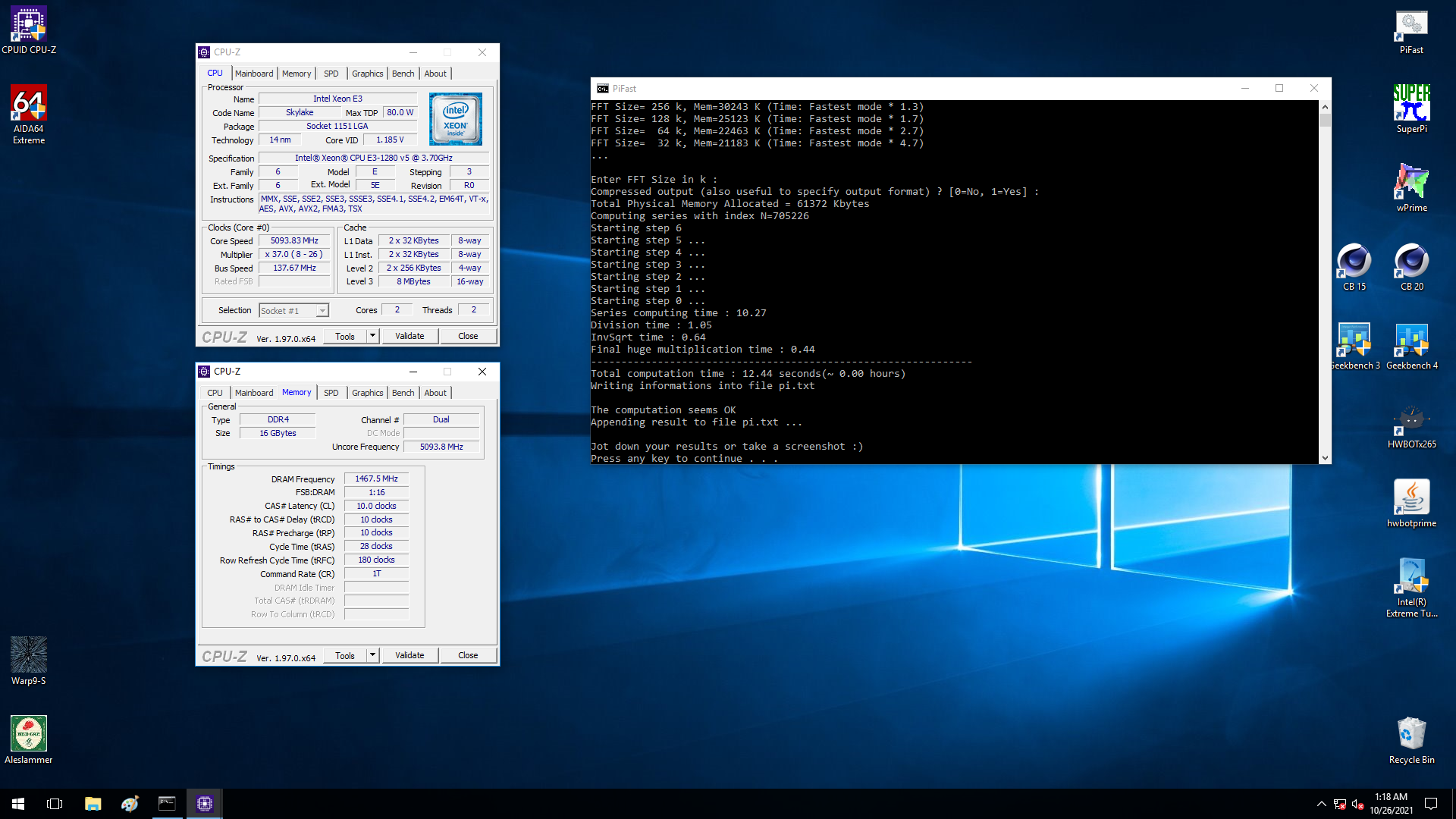Image resolution: width=1456 pixels, height=819 pixels.
Task: Expand Tools dropdown arrow in Memory CPU-Z
Action: click(x=372, y=655)
